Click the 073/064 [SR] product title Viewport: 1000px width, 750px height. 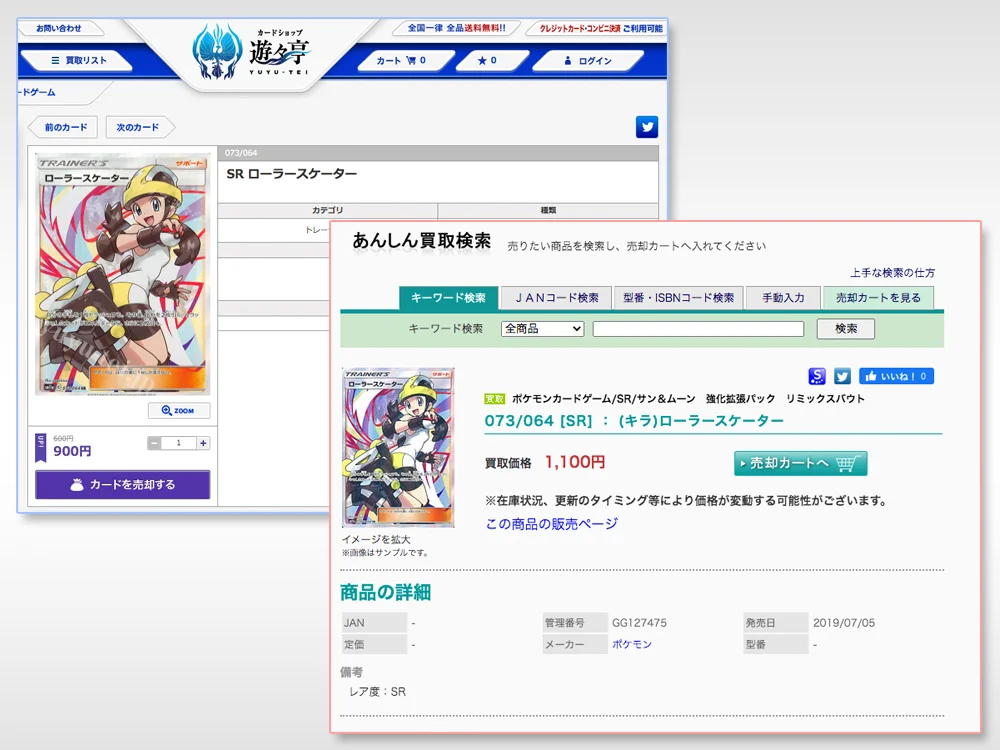tap(634, 421)
